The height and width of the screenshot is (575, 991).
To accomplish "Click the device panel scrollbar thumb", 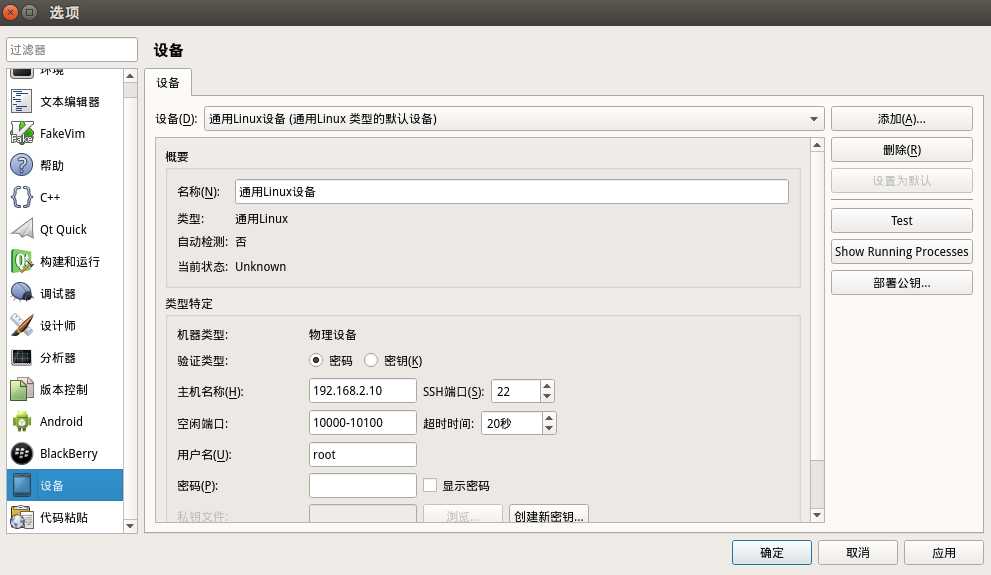I will [x=817, y=484].
